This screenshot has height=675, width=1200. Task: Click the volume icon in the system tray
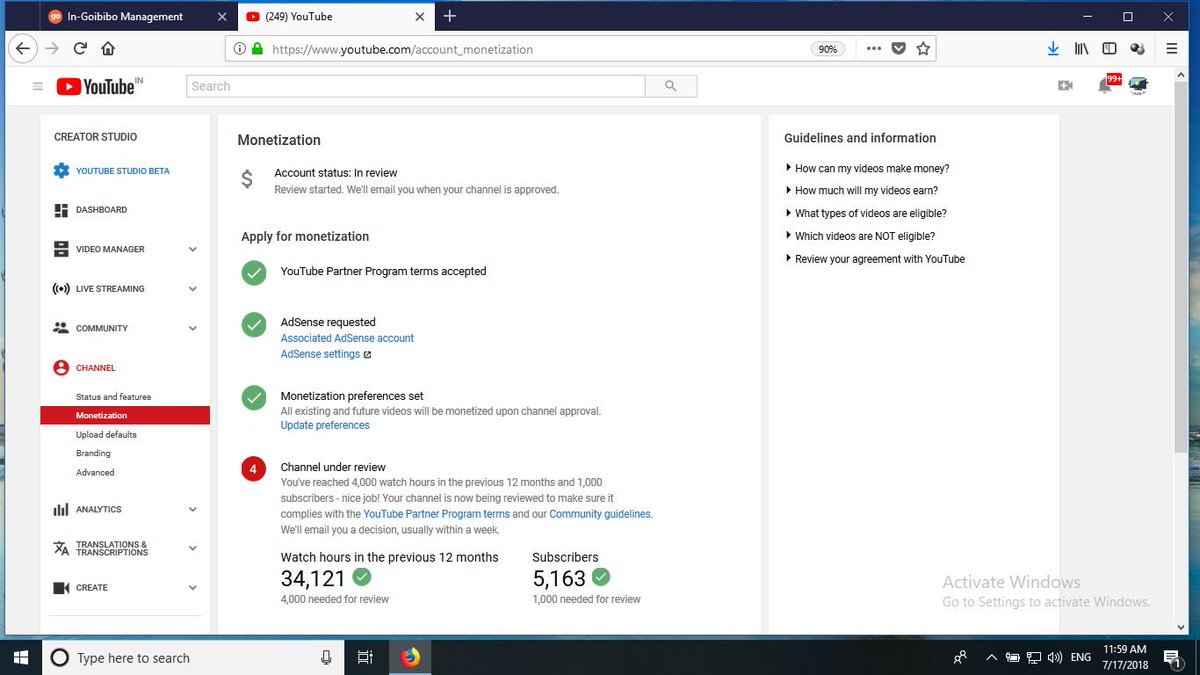1054,657
